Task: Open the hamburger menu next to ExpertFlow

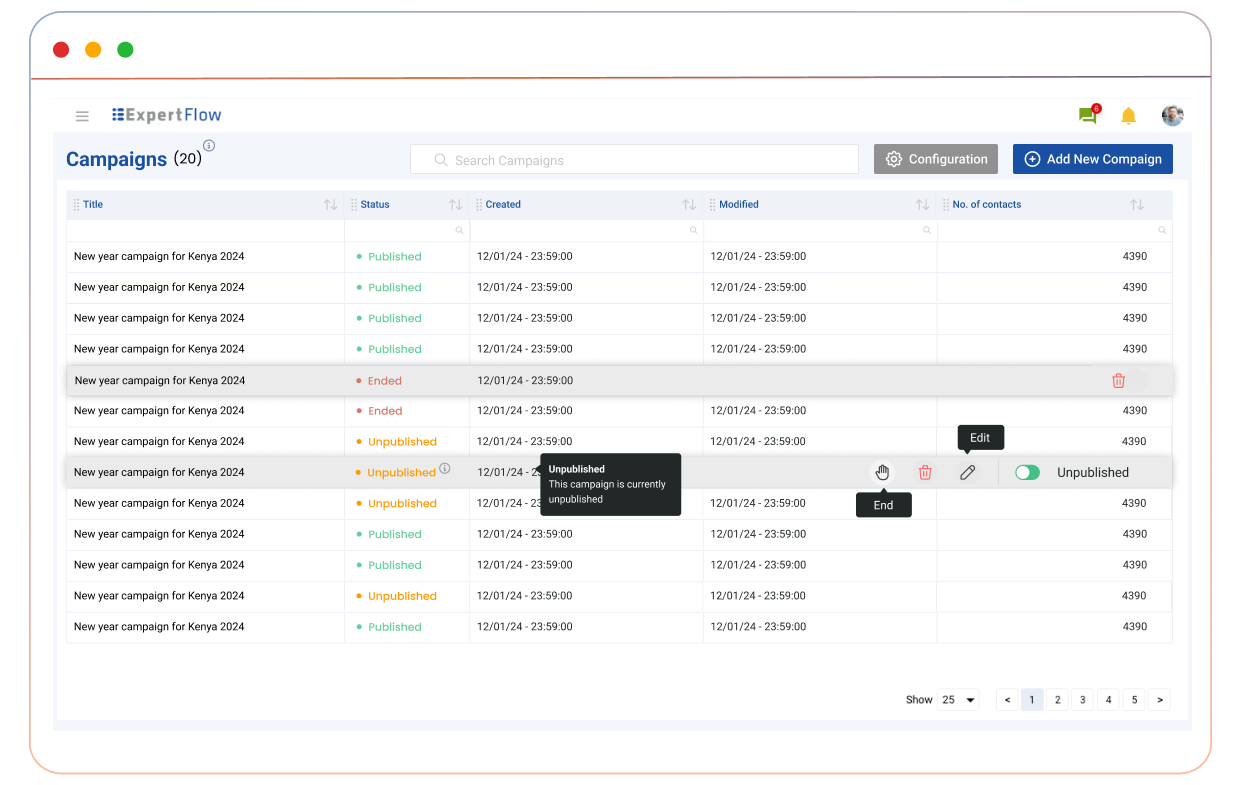Action: pyautogui.click(x=82, y=116)
